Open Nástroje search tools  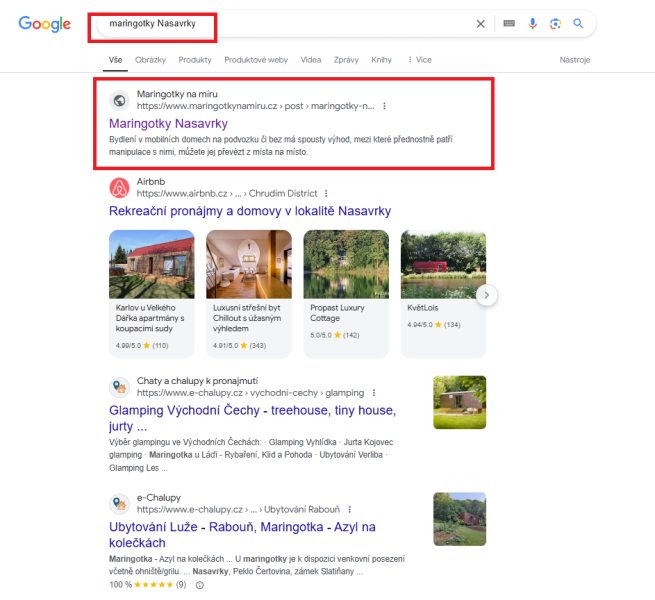click(575, 60)
